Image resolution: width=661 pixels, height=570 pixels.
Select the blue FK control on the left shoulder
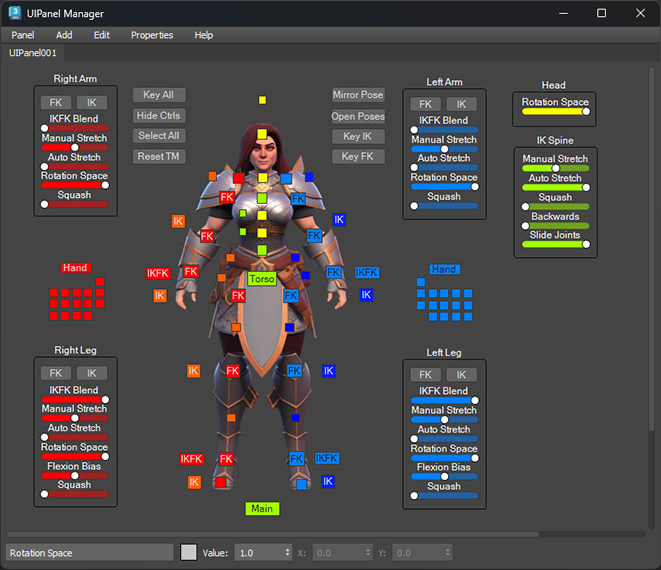coord(298,199)
